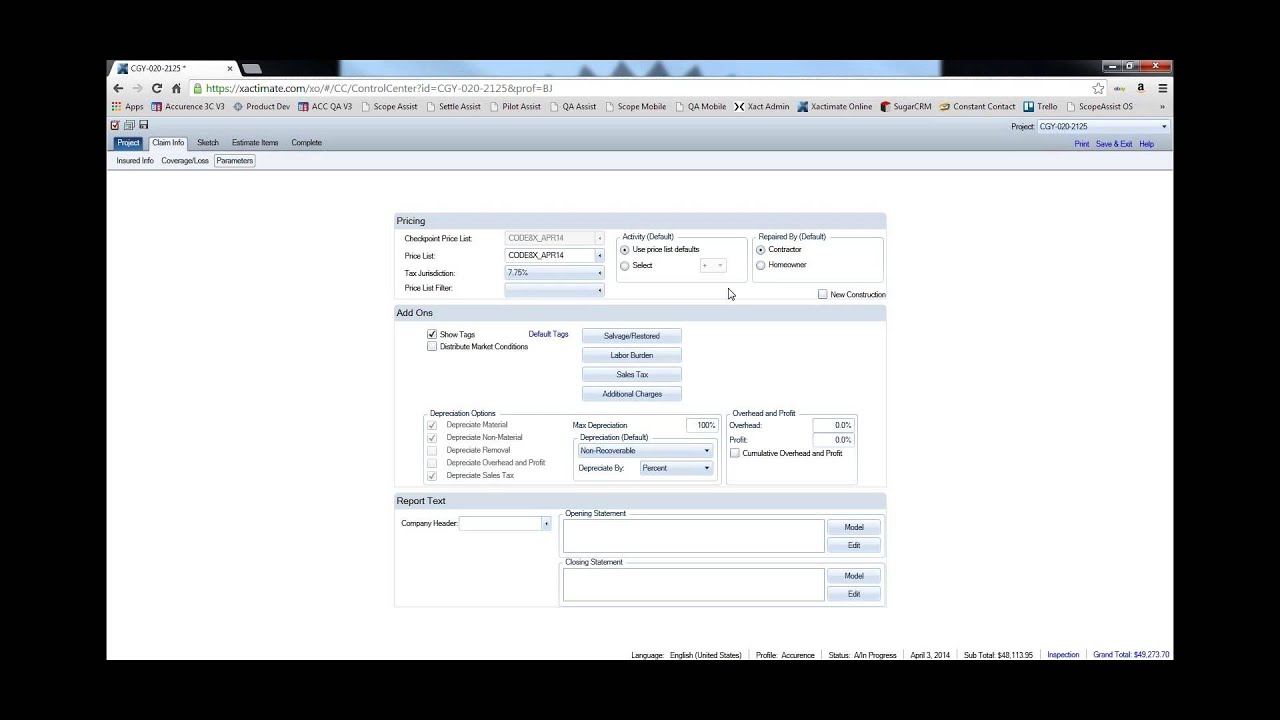The width and height of the screenshot is (1280, 720).
Task: Click Model button for Opening Statement
Action: (854, 527)
